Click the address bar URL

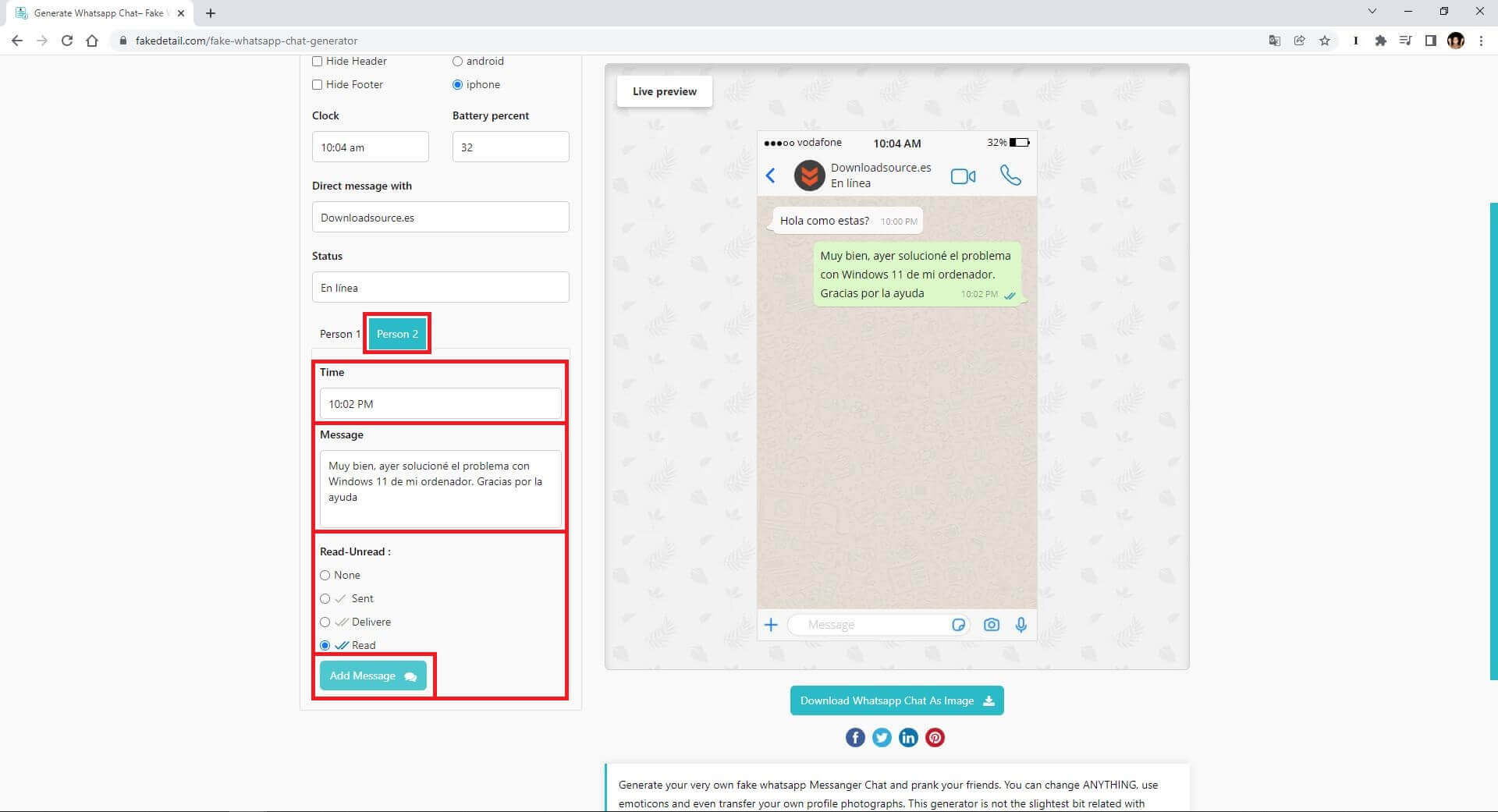coord(247,41)
